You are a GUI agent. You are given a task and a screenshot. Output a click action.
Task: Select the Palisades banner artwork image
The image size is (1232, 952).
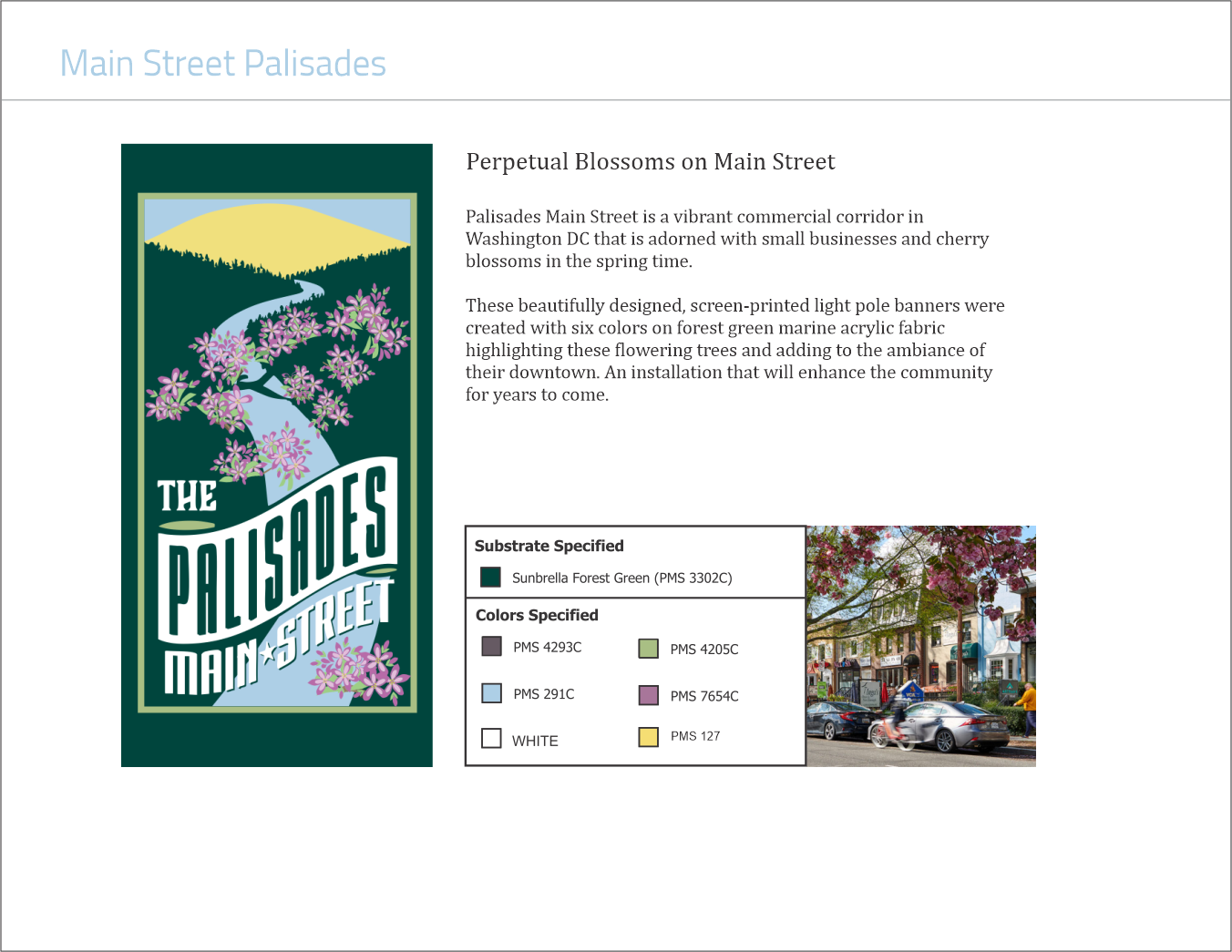coord(277,455)
